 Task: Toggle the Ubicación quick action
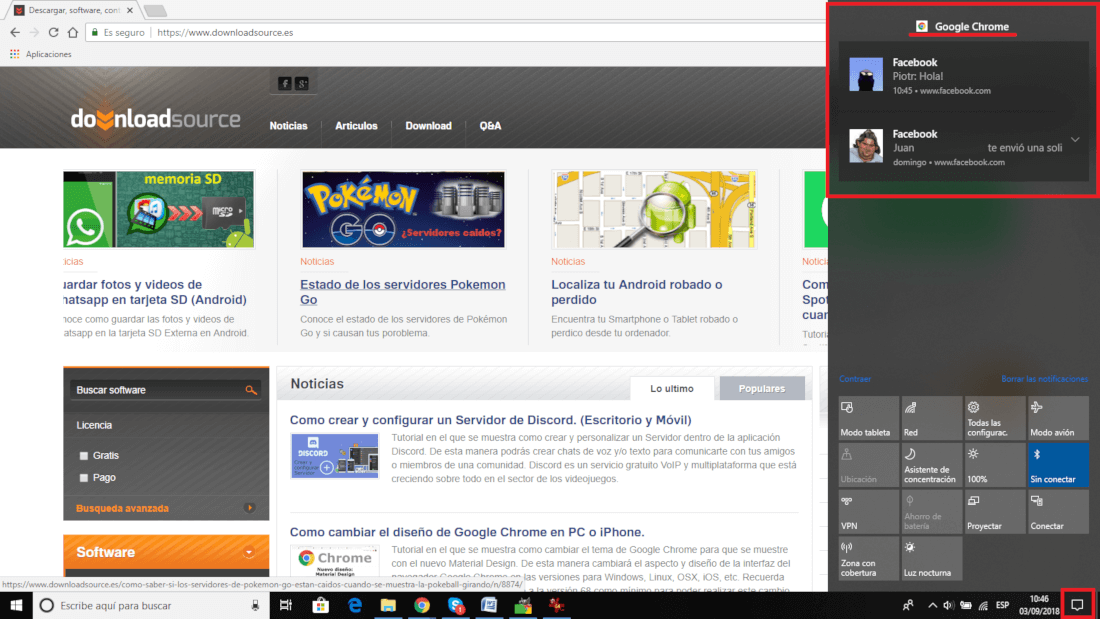tap(868, 465)
